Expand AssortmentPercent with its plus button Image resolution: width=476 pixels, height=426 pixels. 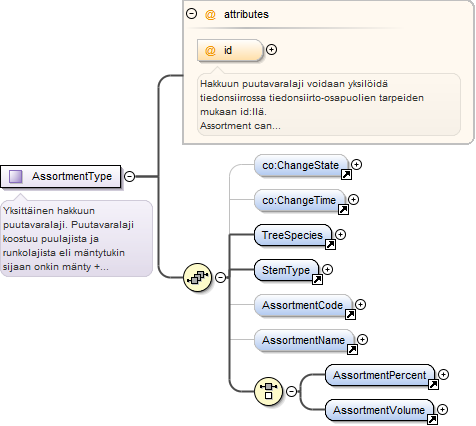point(443,375)
